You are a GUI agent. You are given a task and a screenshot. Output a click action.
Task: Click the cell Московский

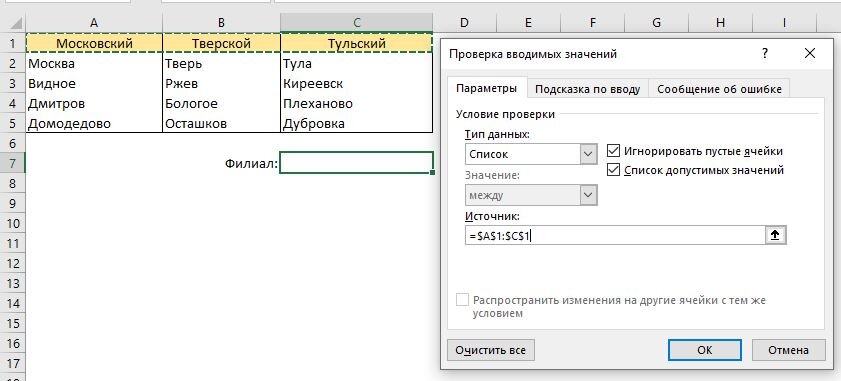94,43
